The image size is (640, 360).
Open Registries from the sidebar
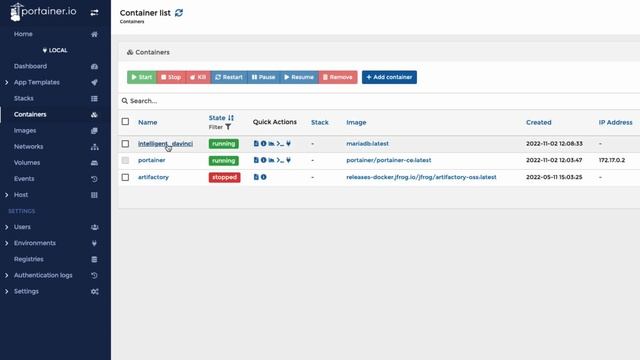coord(29,259)
